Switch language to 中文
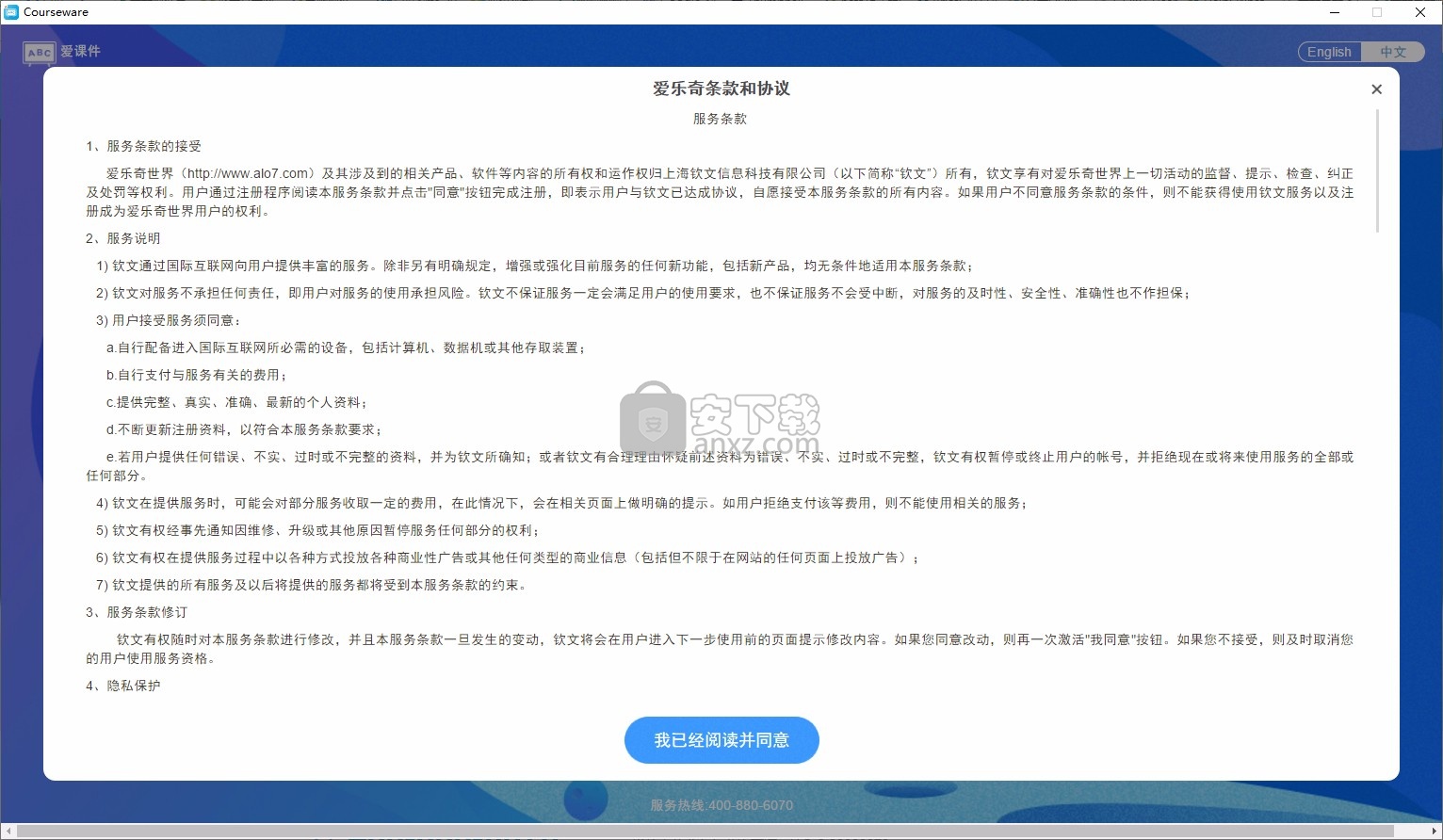 [x=1393, y=52]
